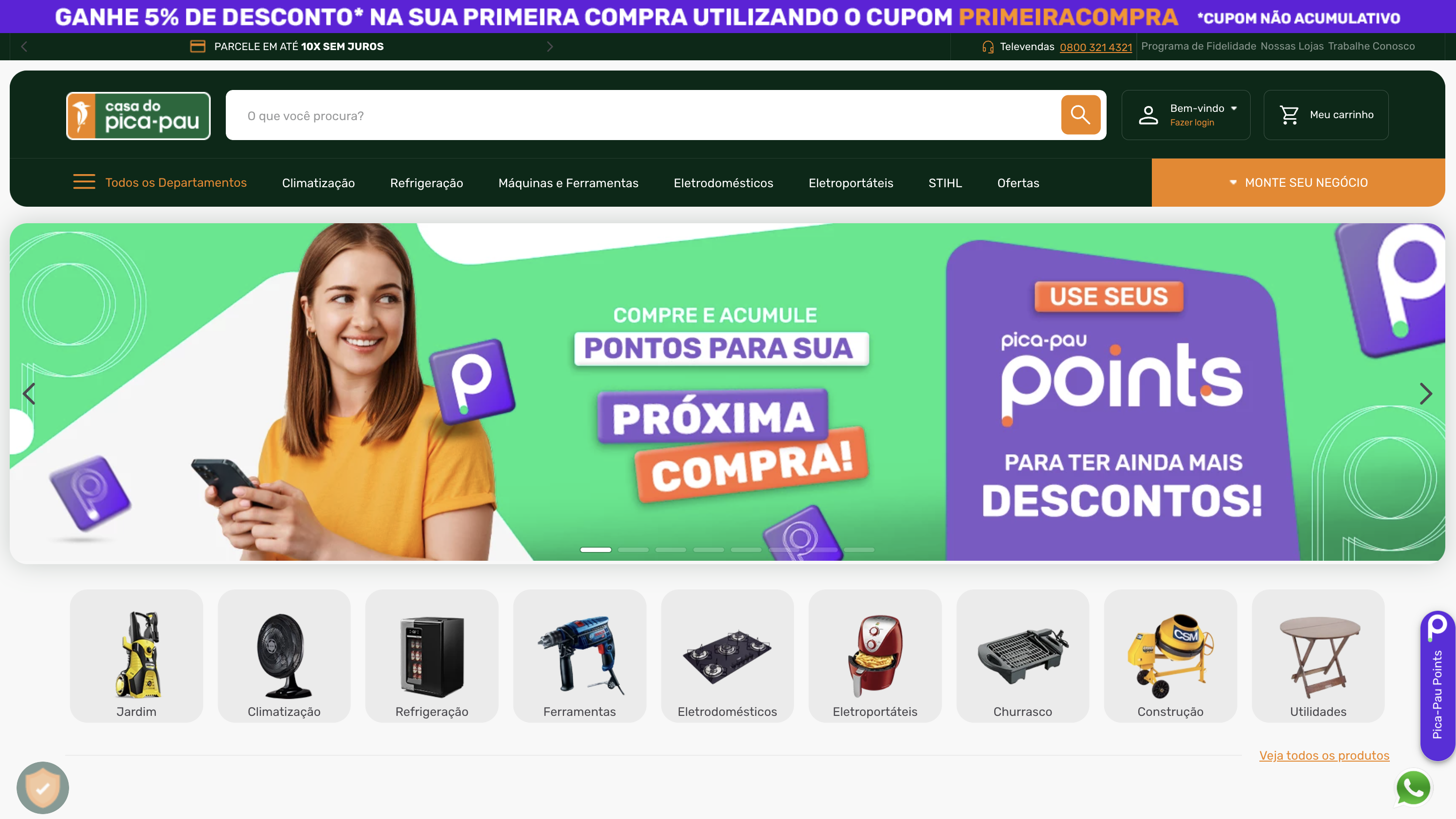Call Televendas 0800 321 4321 link
The width and height of the screenshot is (1456, 819).
(1095, 47)
